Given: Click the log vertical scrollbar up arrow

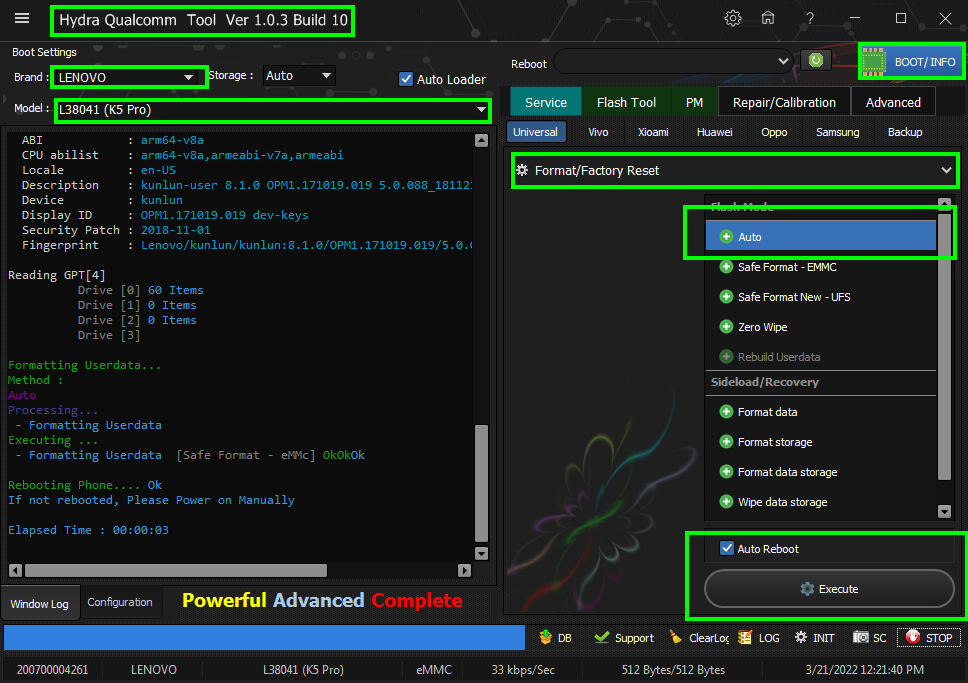Looking at the screenshot, I should 482,140.
